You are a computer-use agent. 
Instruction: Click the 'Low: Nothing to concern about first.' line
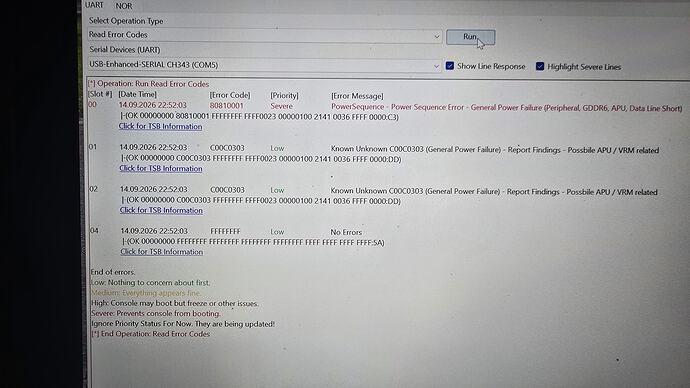(x=150, y=282)
